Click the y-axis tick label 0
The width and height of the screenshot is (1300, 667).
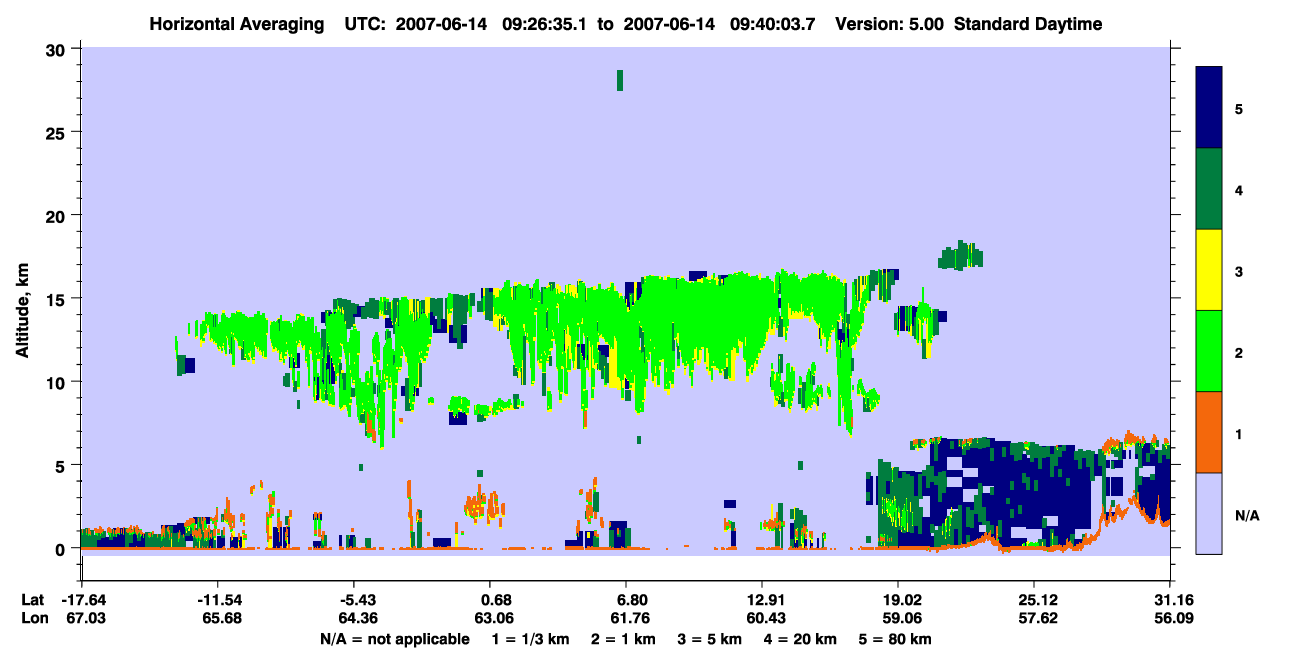(x=62, y=548)
